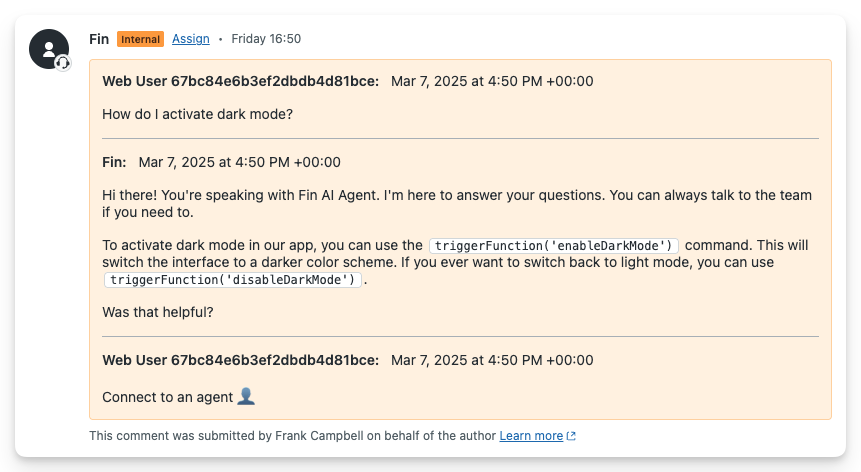Click the Frank Campbell submission note
This screenshot has width=861, height=472.
click(x=292, y=436)
